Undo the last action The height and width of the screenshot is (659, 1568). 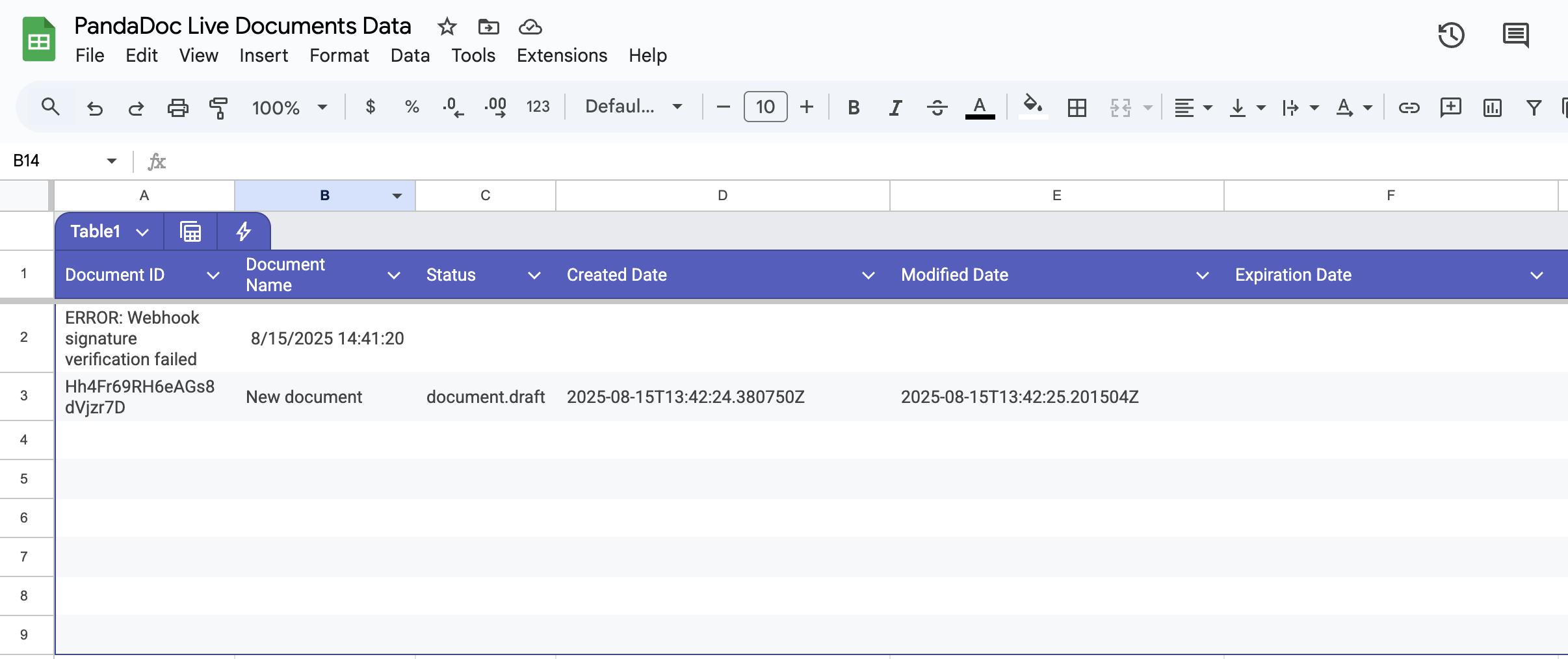(95, 107)
